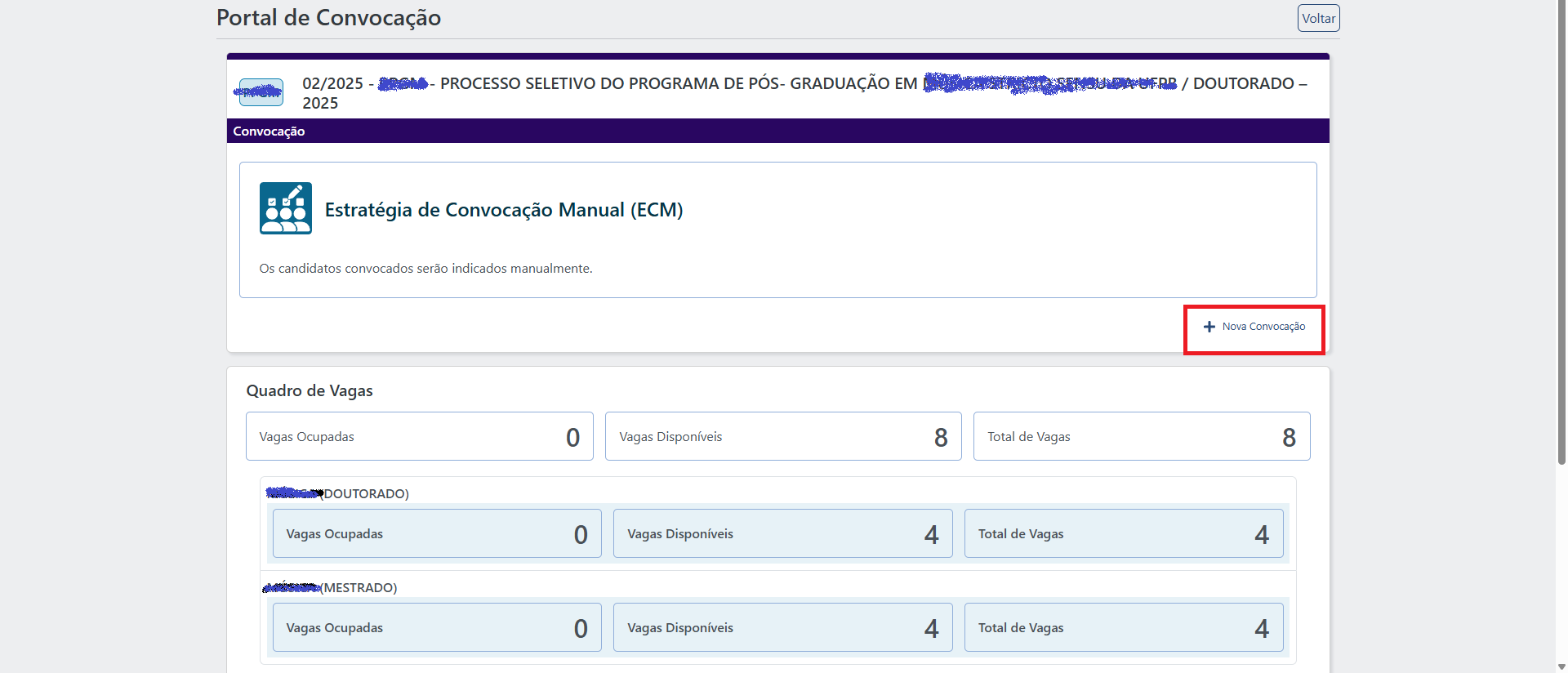This screenshot has width=1568, height=673.
Task: Click the overall Vagas Ocupadas card showing 0
Action: click(420, 436)
